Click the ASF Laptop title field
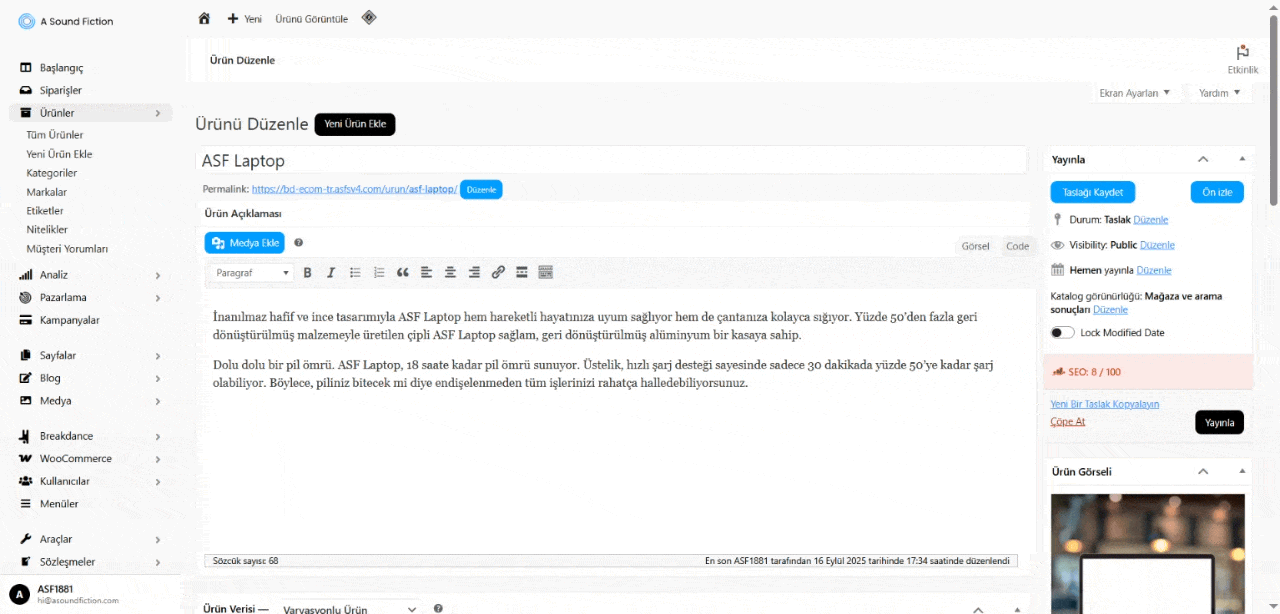Image resolution: width=1280 pixels, height=614 pixels. tap(611, 160)
